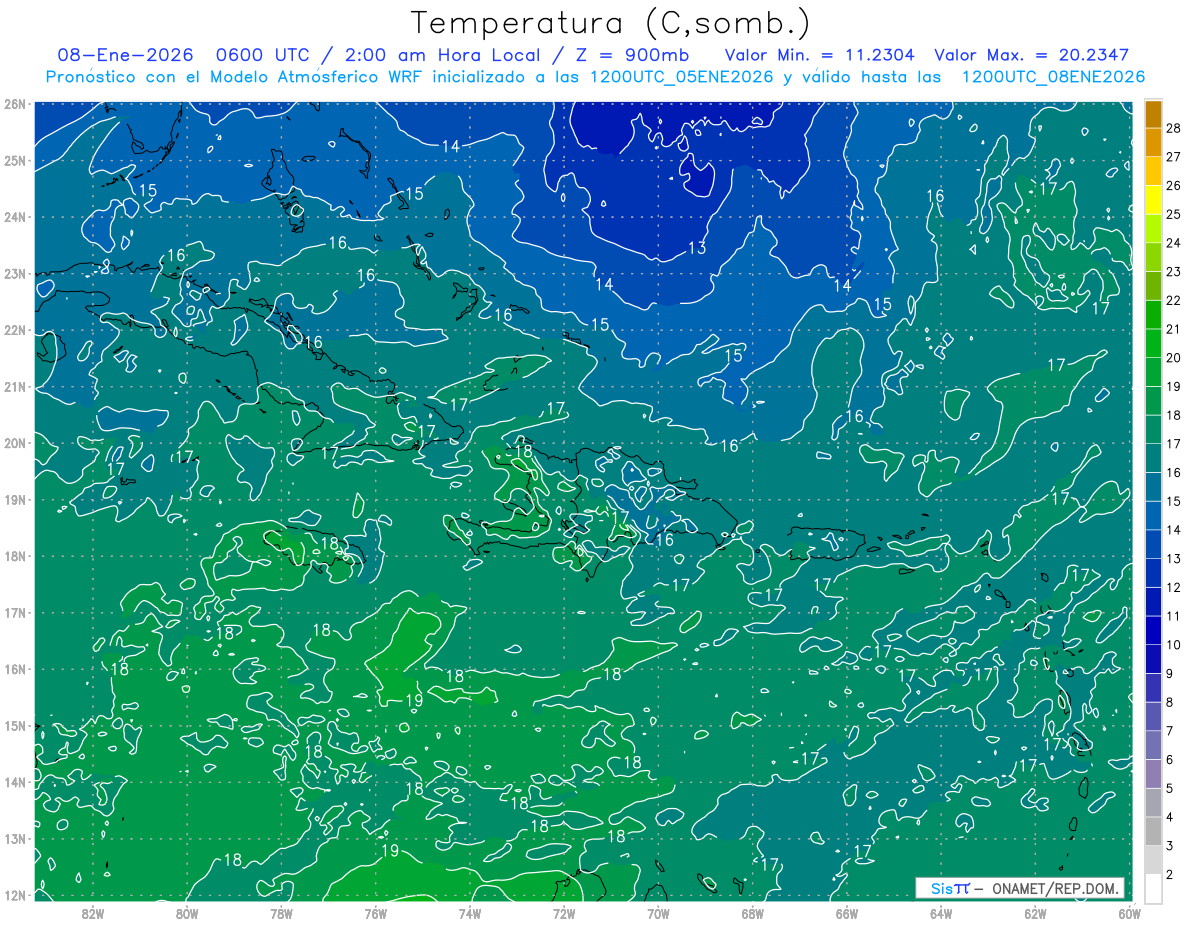
Task: Click the 18N latitude axis label
Action: click(15, 556)
